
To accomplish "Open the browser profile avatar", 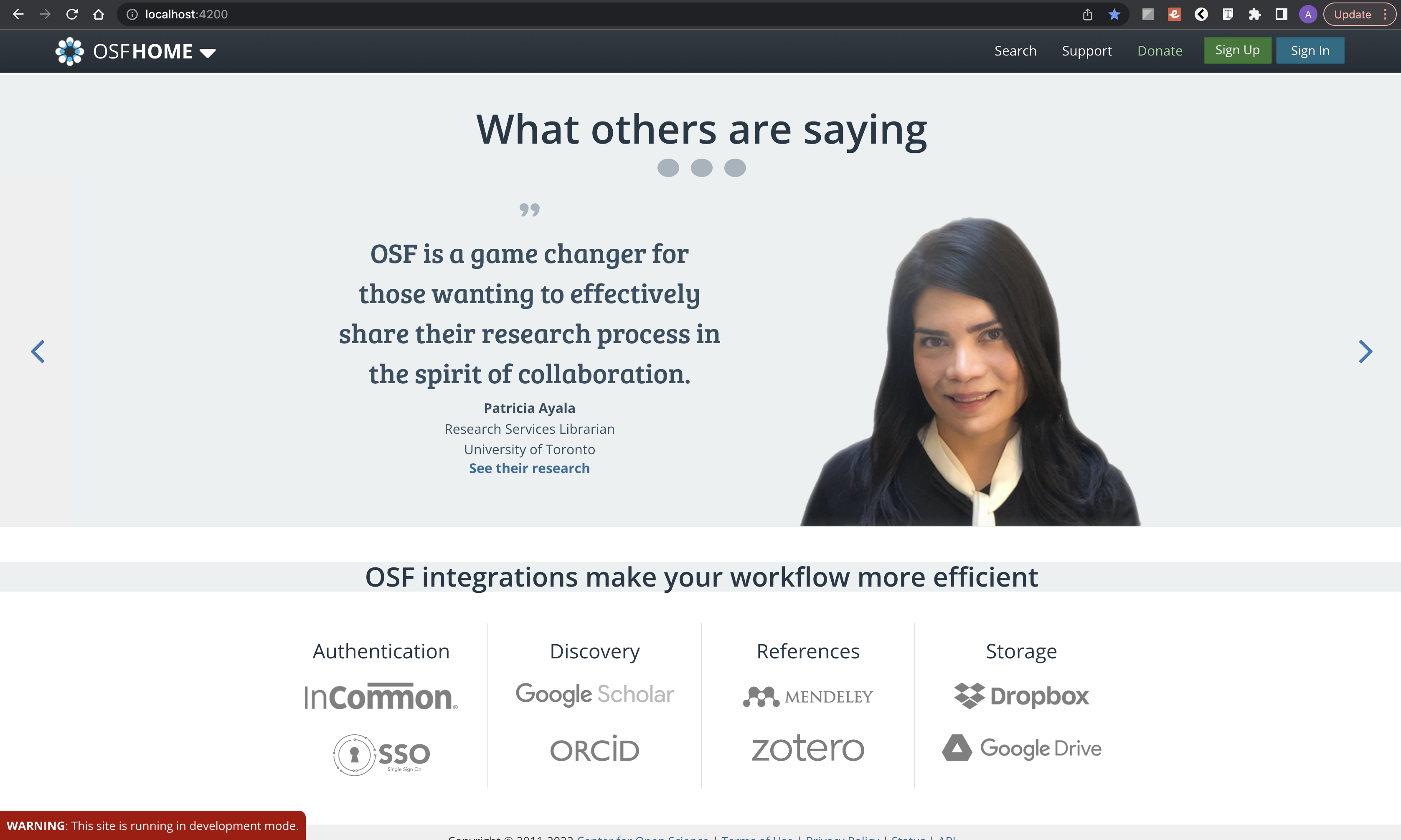I will (1307, 14).
